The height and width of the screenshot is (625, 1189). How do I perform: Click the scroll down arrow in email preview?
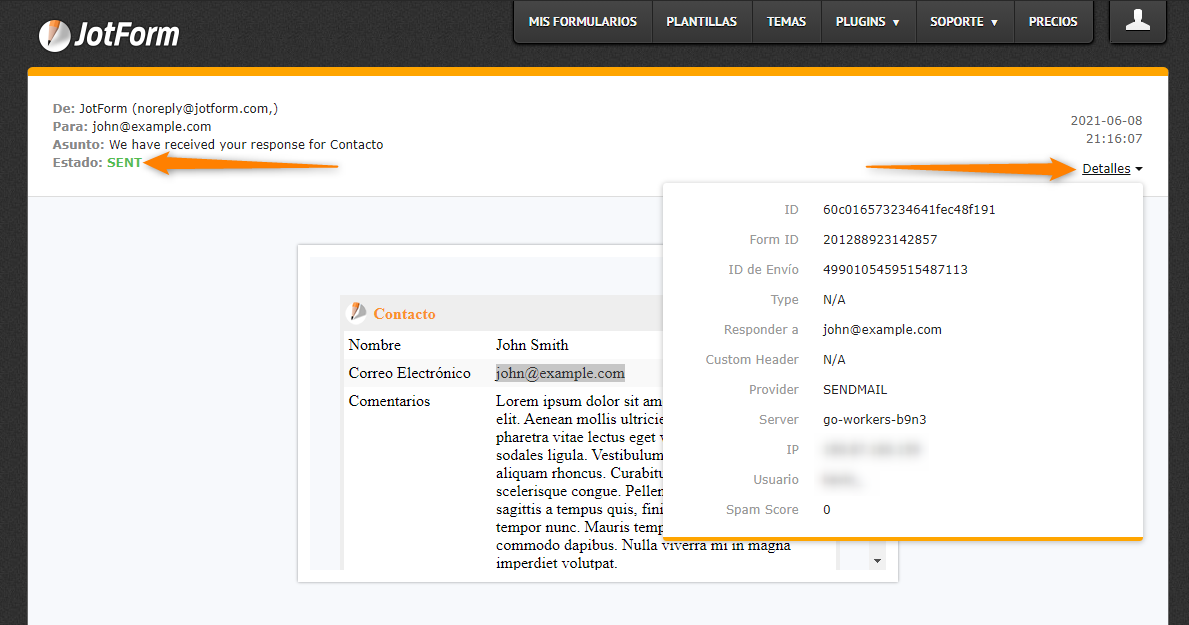coord(878,561)
